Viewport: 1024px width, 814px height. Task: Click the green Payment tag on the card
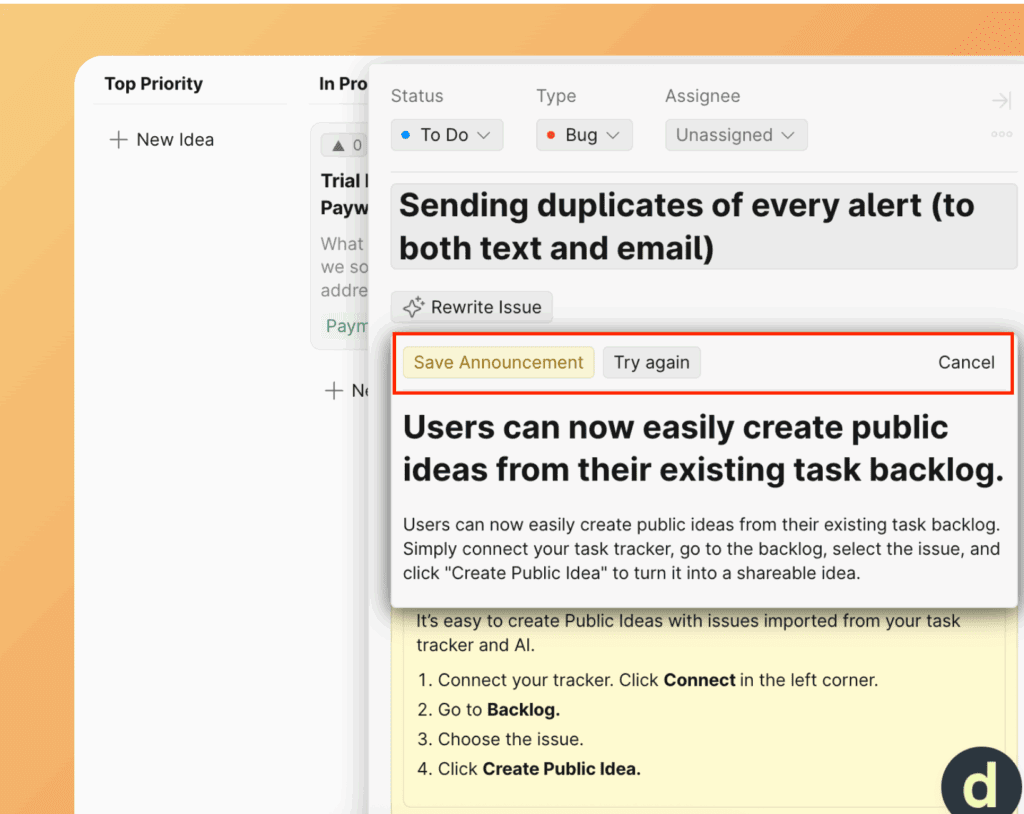coord(346,326)
